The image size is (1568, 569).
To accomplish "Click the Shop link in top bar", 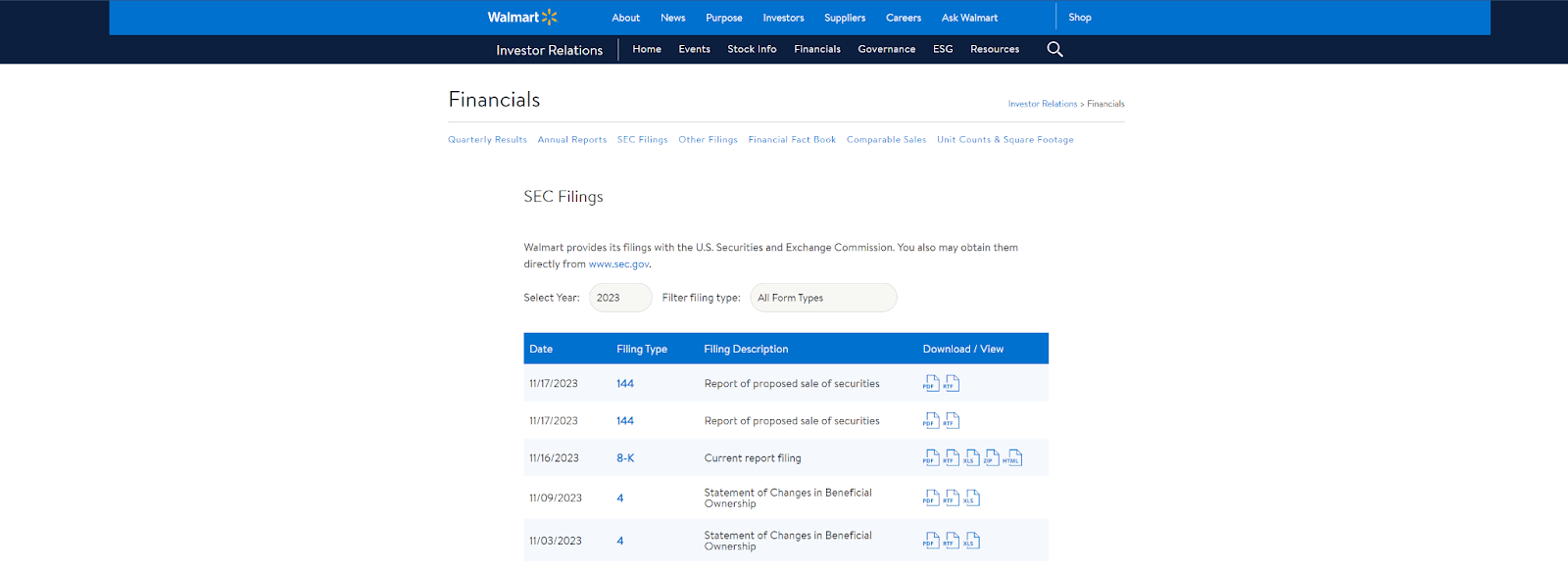I will pos(1079,18).
